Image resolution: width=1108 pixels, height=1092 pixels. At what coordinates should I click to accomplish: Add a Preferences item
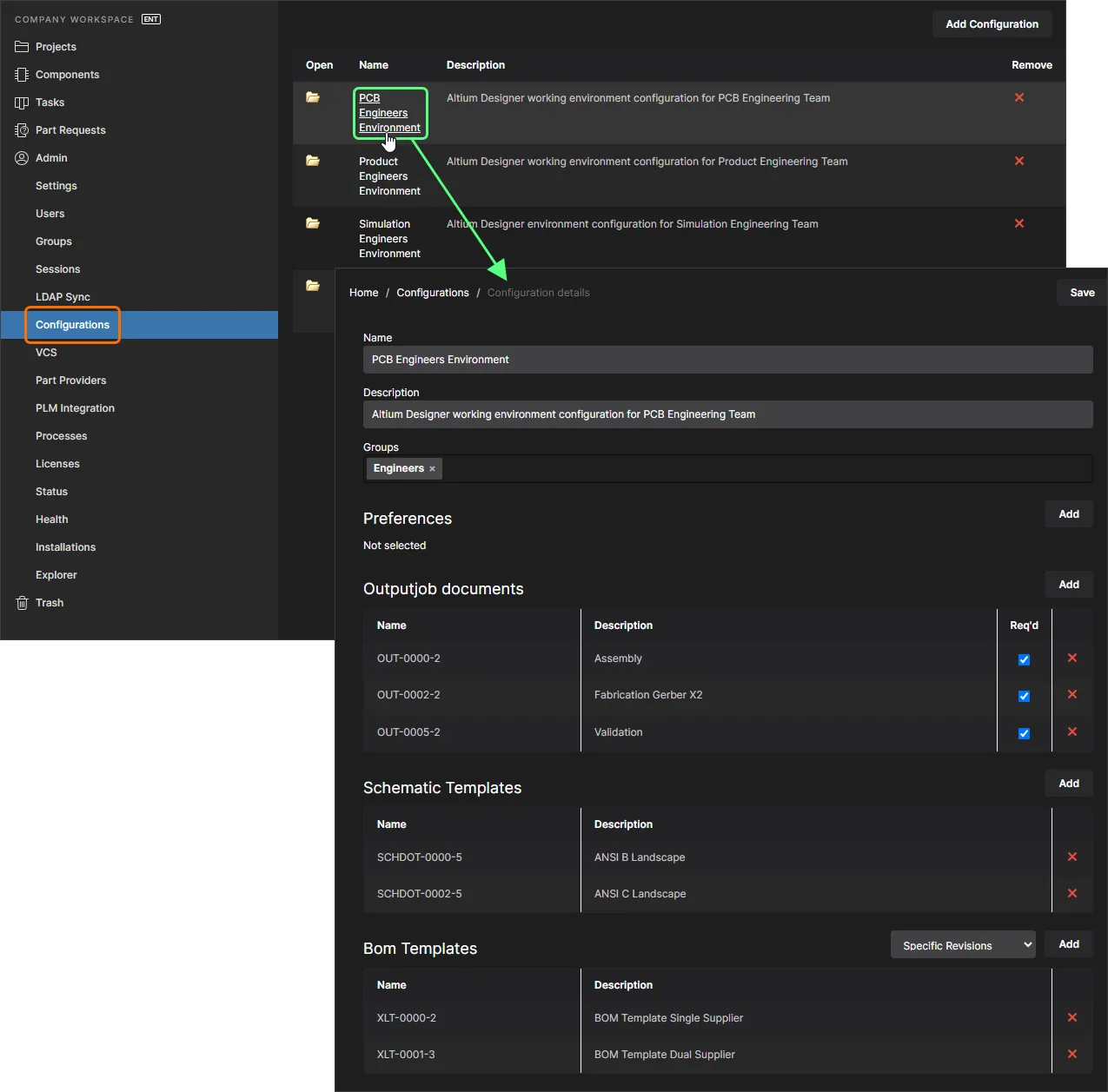click(x=1069, y=514)
